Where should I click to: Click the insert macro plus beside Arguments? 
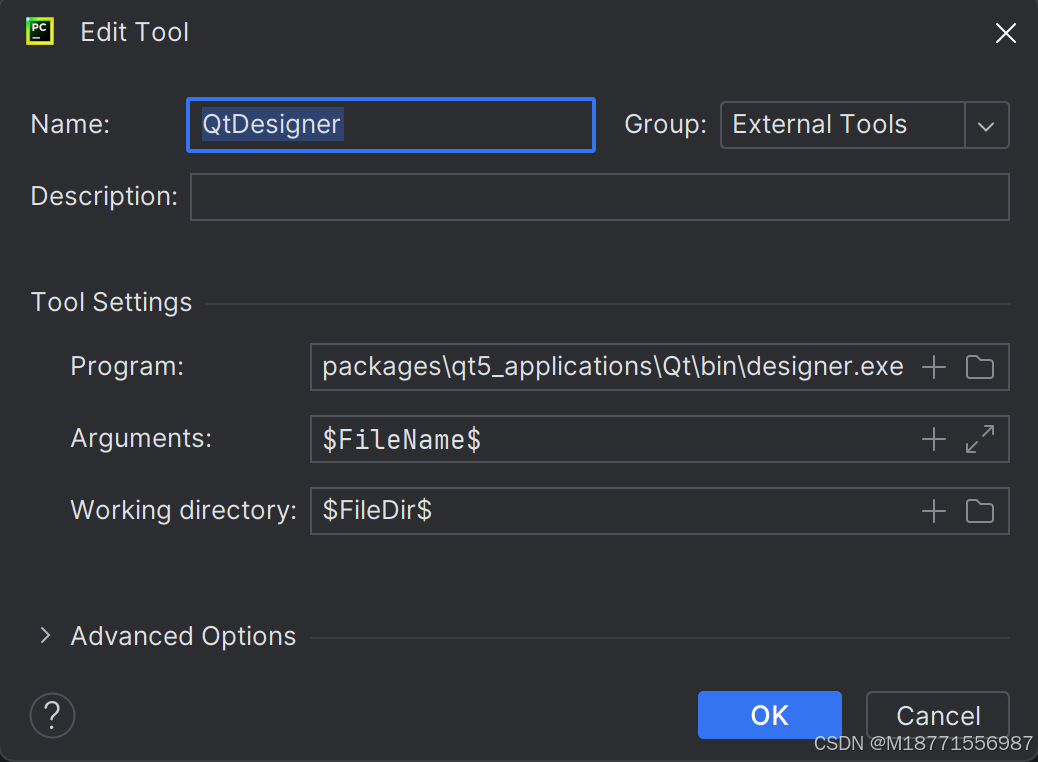pos(932,439)
